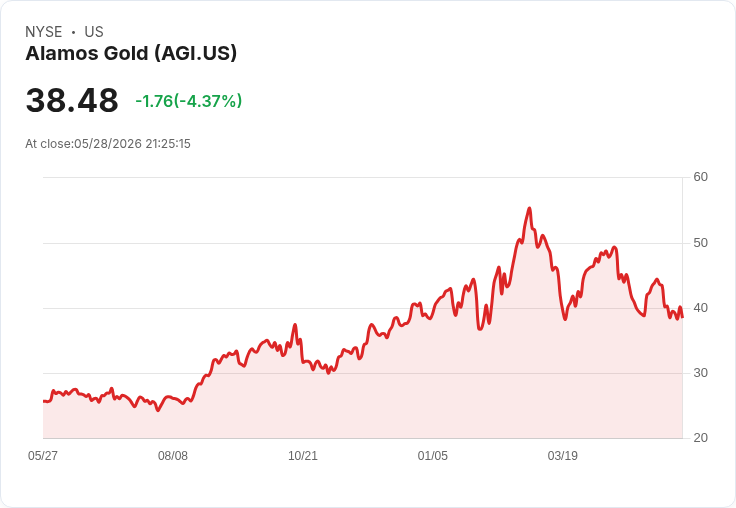736x508 pixels.
Task: Click the 08/08 date axis label
Action: pyautogui.click(x=173, y=455)
